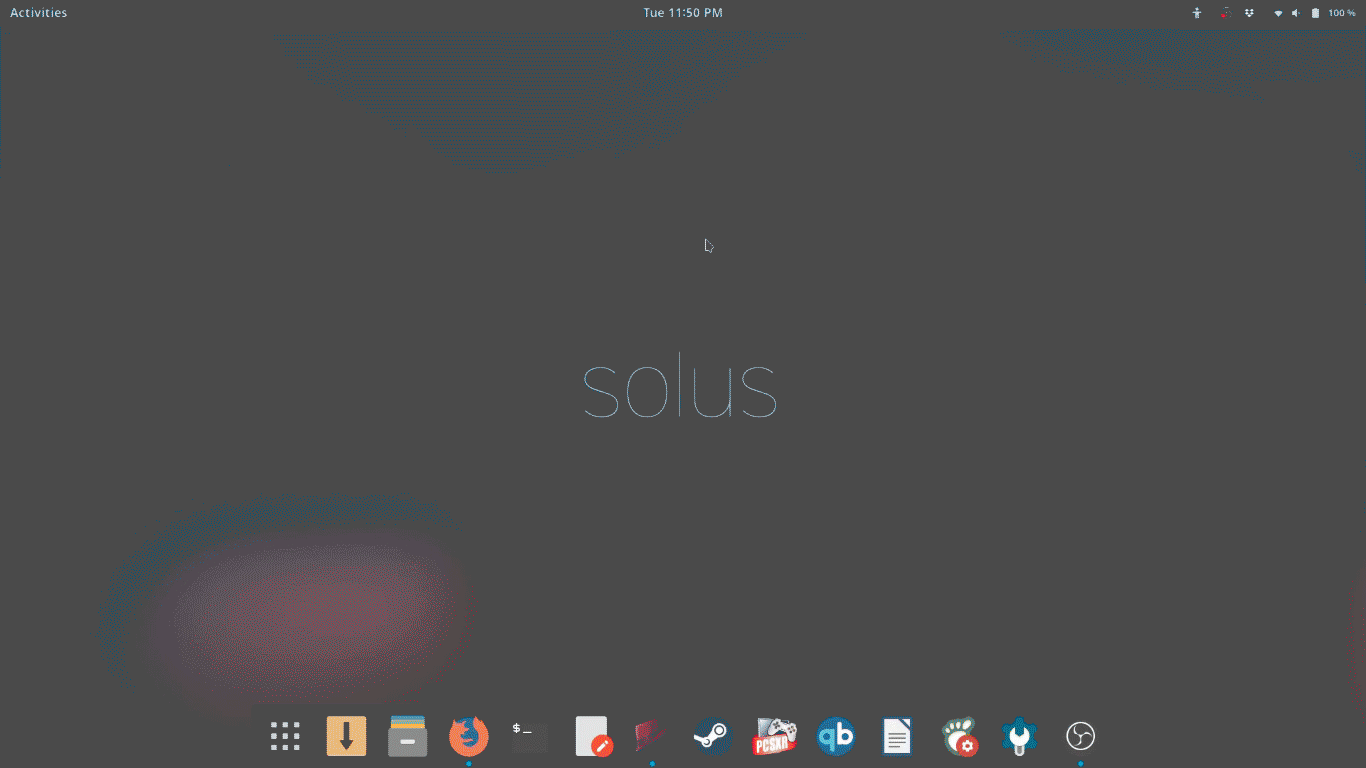Launch Steam

coord(713,737)
